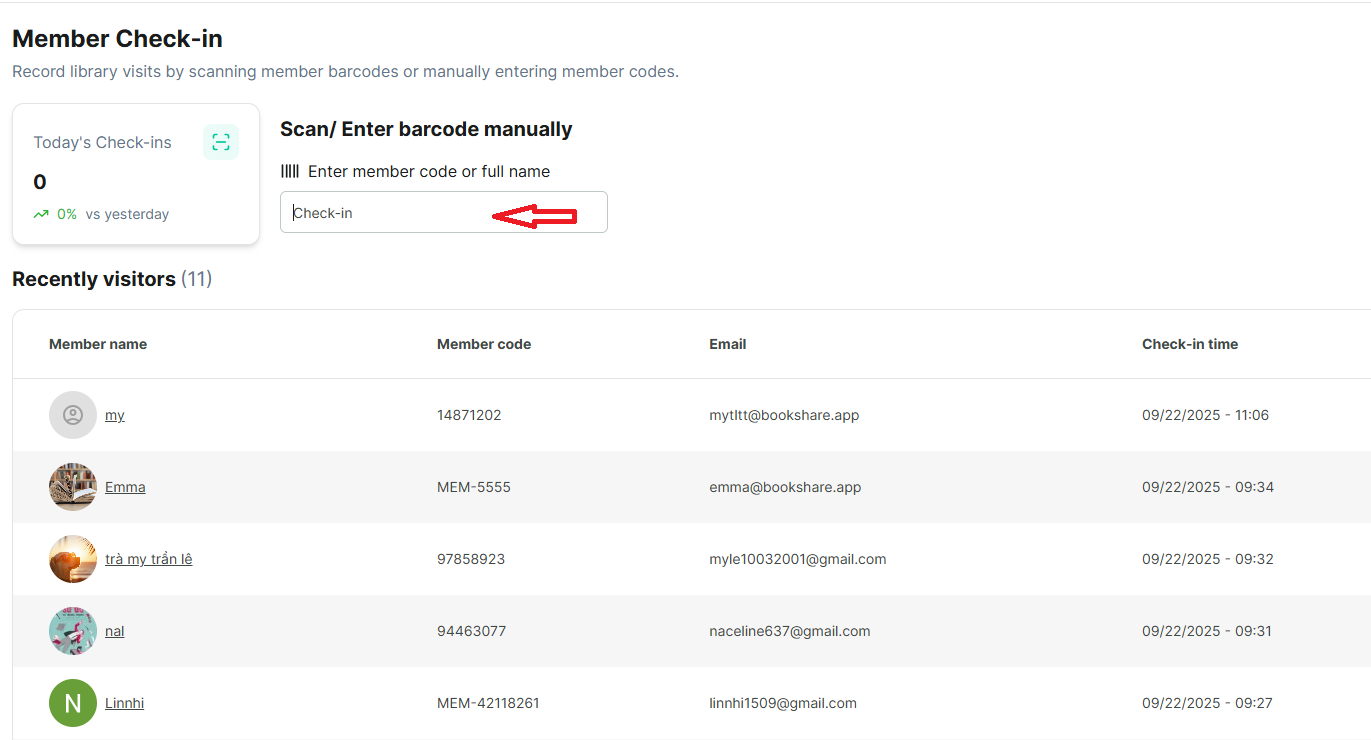Screen dimensions: 1371x740
Task: Open Emma's profile photo thumbnail
Action: [73, 487]
